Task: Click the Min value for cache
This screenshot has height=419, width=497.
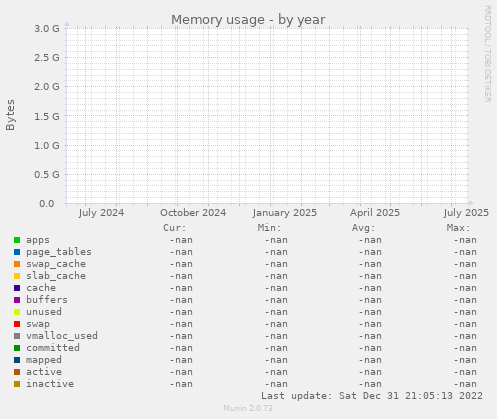Action: 276,288
